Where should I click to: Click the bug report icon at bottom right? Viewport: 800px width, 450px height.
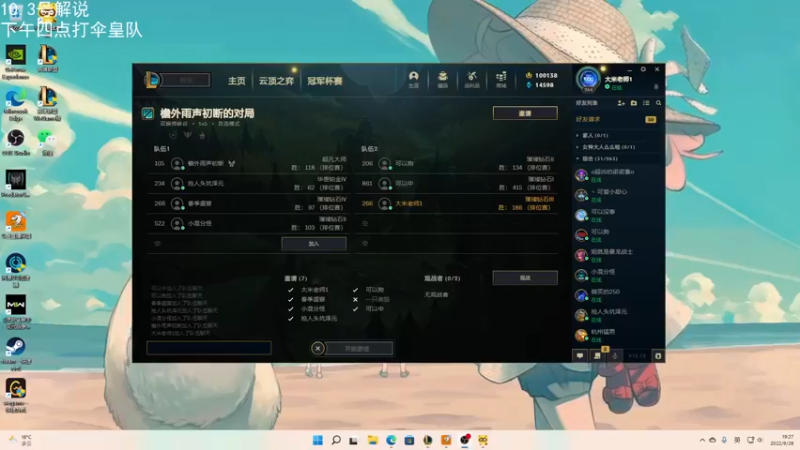(658, 356)
